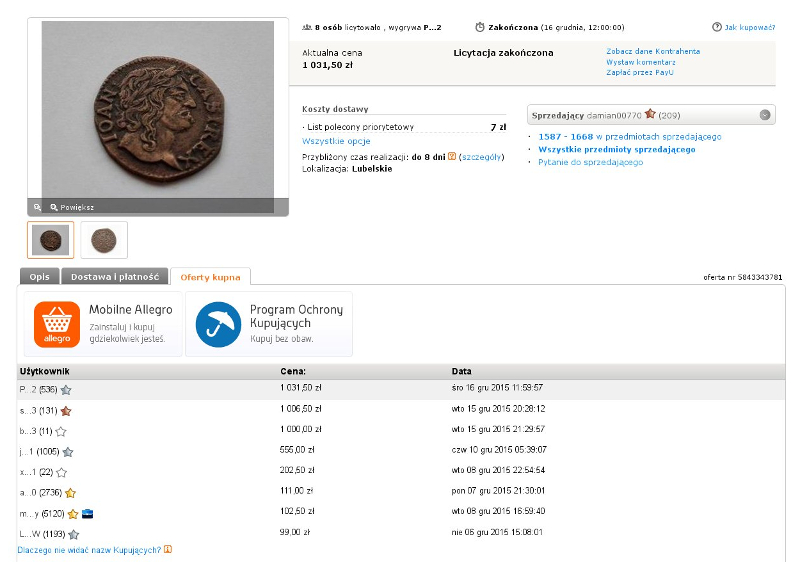Click the Wystaw komentarz link
Viewport: 800px width, 562px height.
(641, 62)
